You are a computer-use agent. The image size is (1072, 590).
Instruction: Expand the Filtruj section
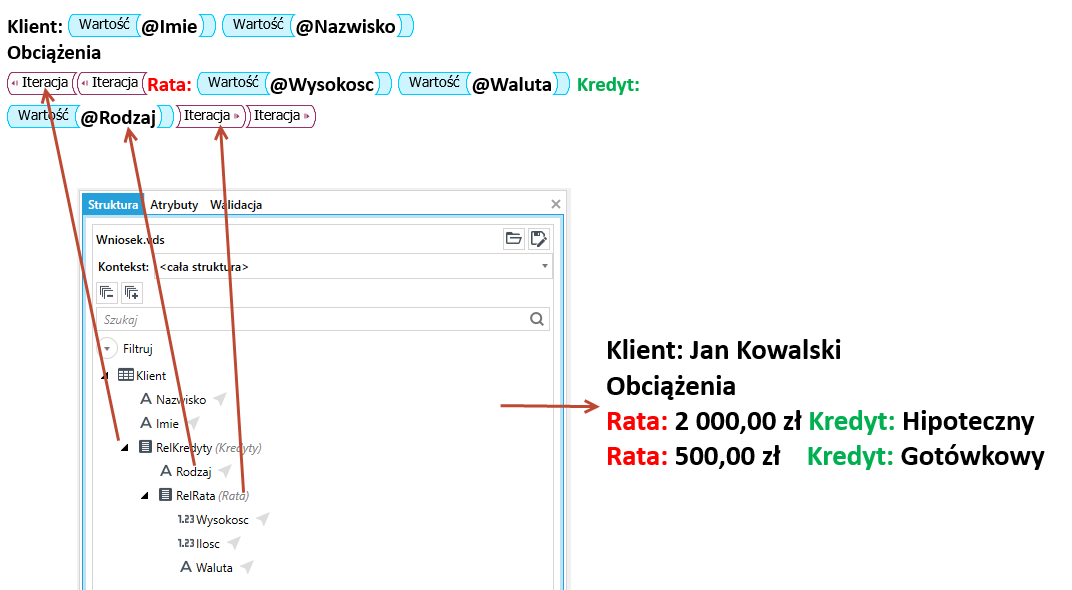tap(107, 349)
